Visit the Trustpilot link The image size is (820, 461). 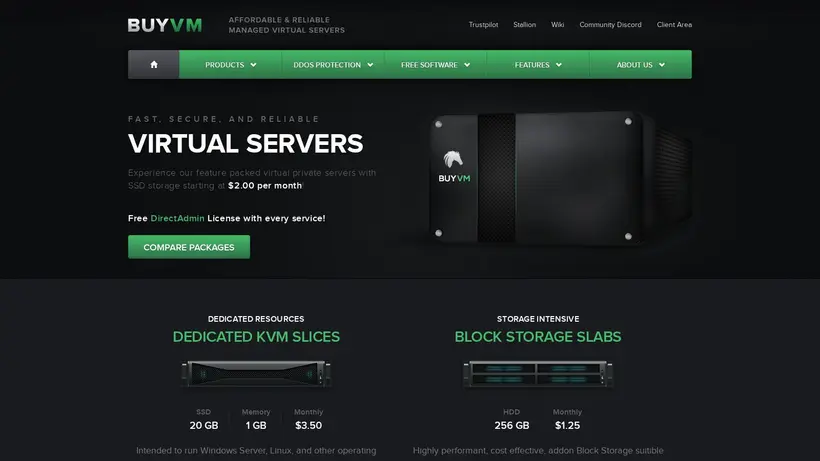tap(483, 25)
